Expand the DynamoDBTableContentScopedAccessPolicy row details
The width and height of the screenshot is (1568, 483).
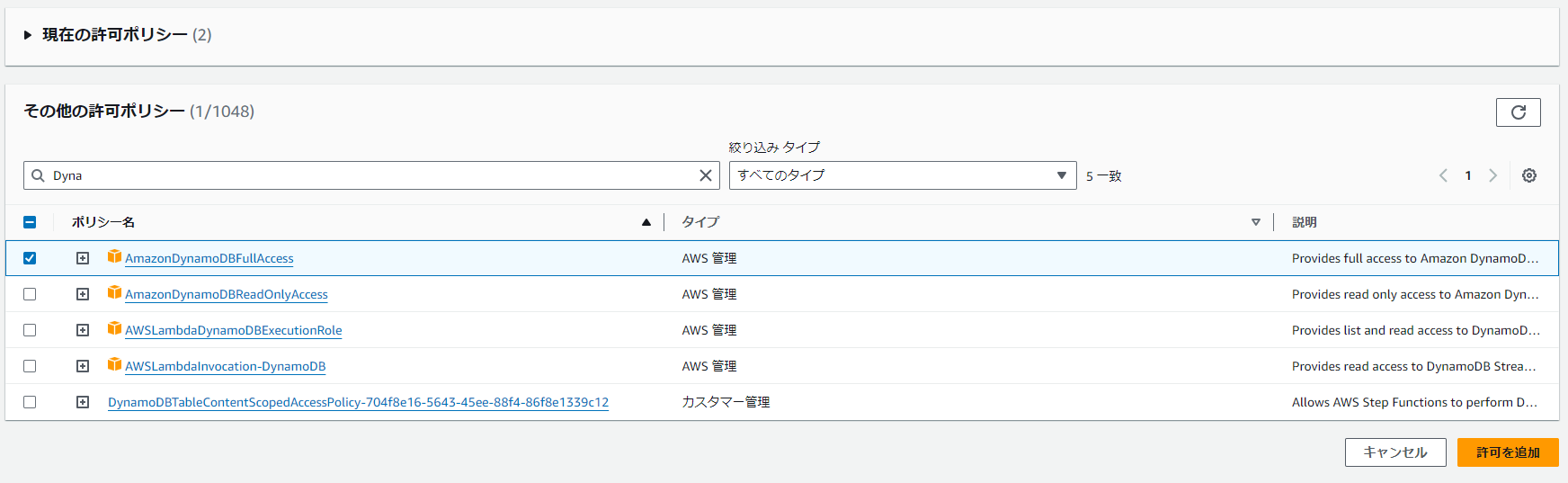pos(83,402)
